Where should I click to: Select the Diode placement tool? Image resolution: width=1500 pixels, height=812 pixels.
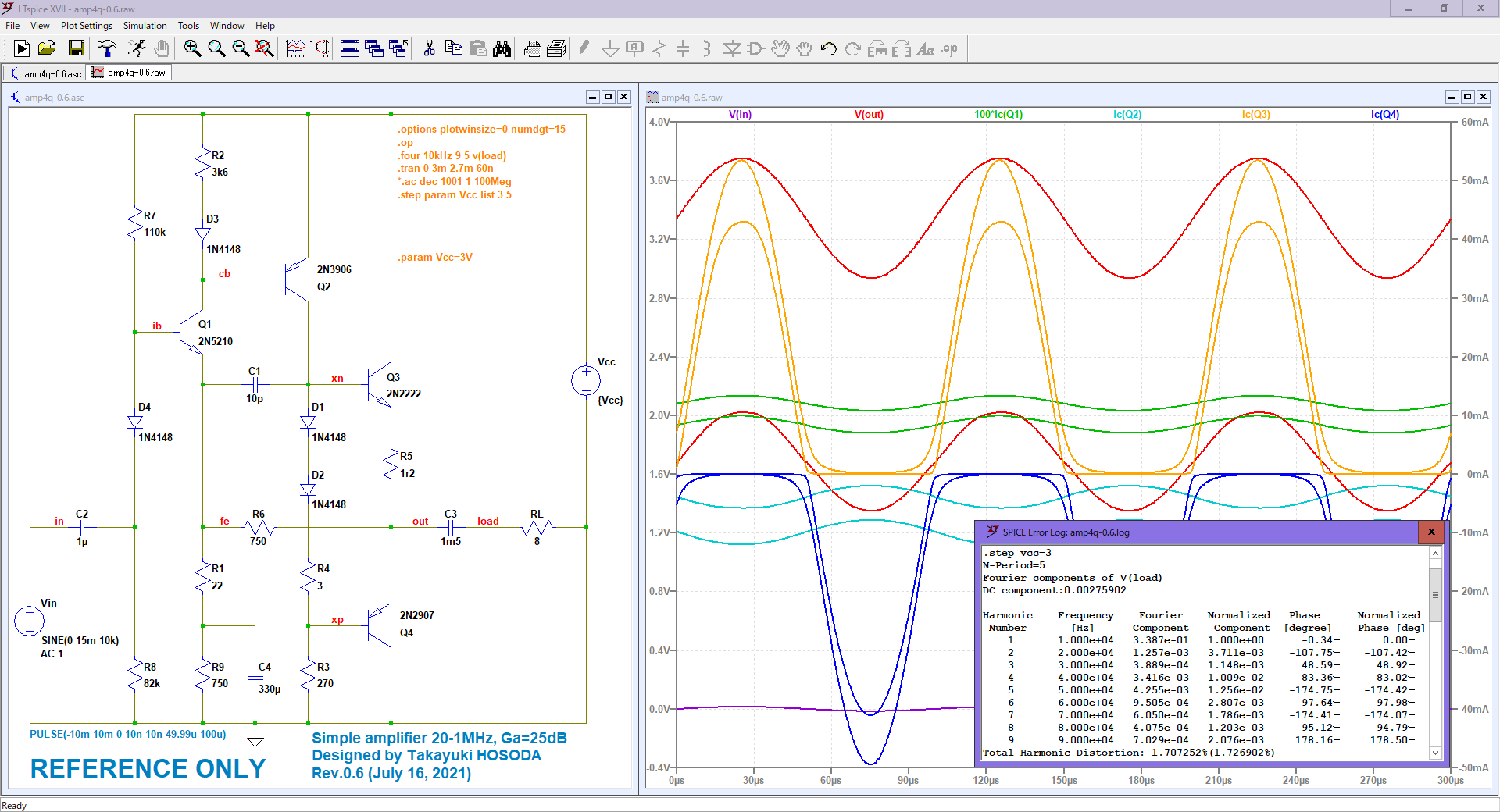coord(732,48)
